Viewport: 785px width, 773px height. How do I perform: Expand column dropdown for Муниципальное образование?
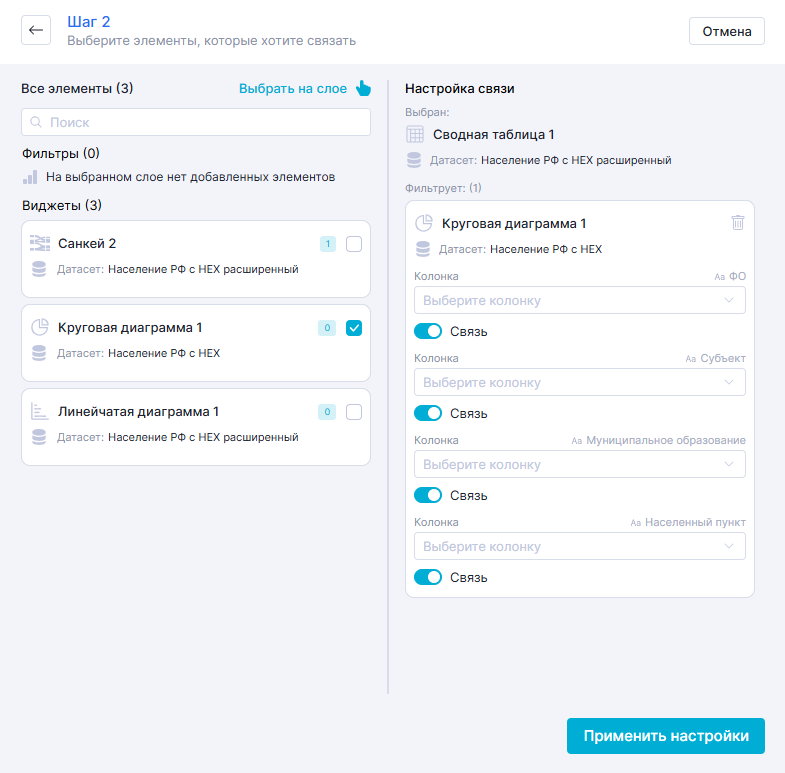tap(579, 464)
